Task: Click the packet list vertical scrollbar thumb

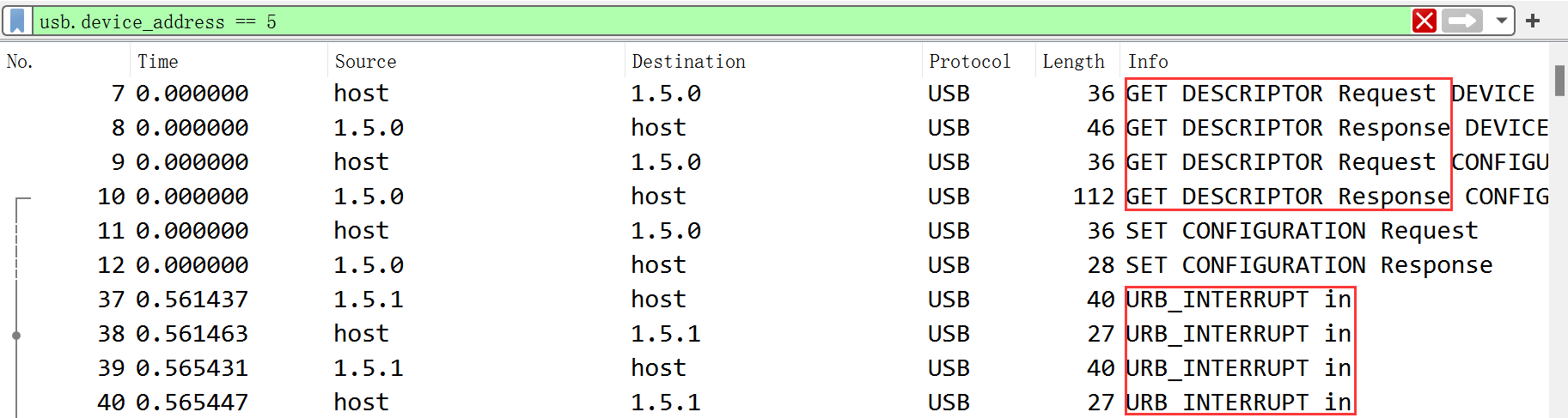Action: [1559, 82]
